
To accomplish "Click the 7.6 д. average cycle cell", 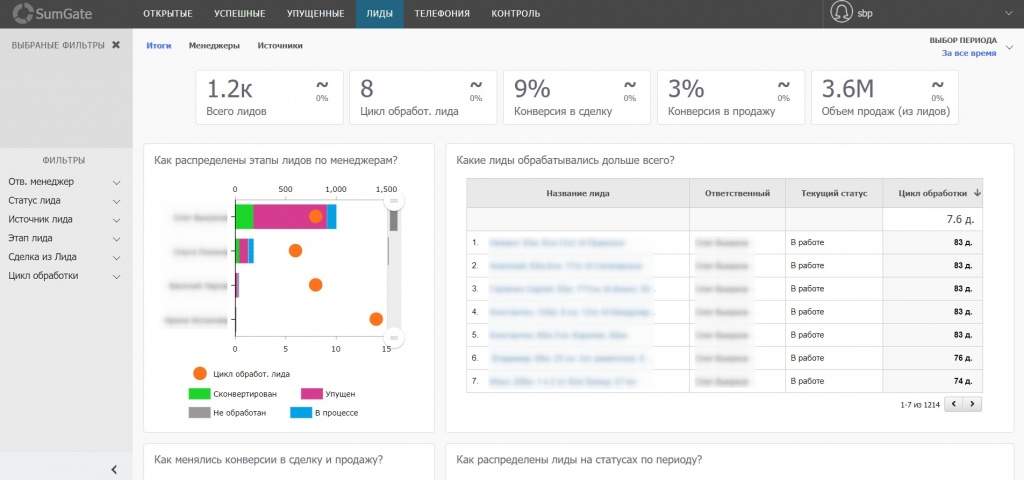I will [933, 219].
